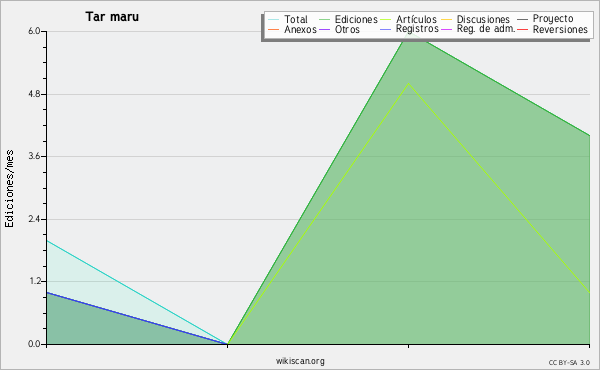Click the red Reversiones legend color line
Viewport: 600px width, 370px height.
(522, 29)
